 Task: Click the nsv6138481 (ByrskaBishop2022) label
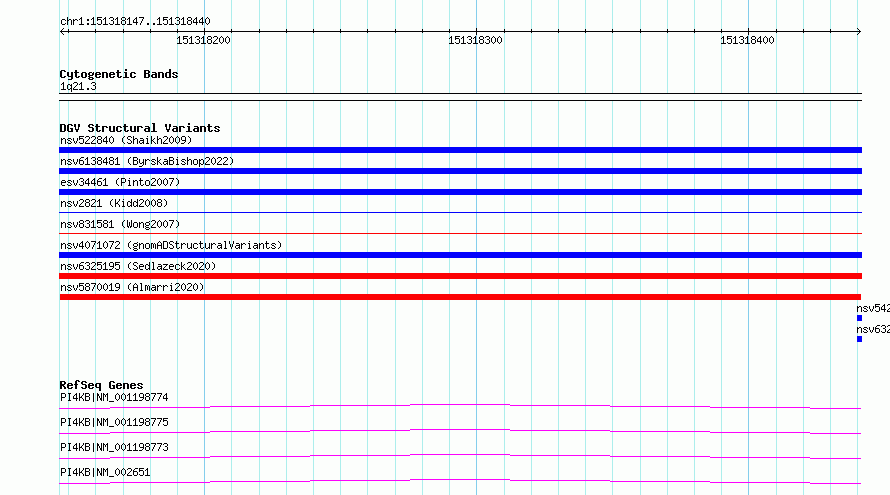click(x=147, y=161)
